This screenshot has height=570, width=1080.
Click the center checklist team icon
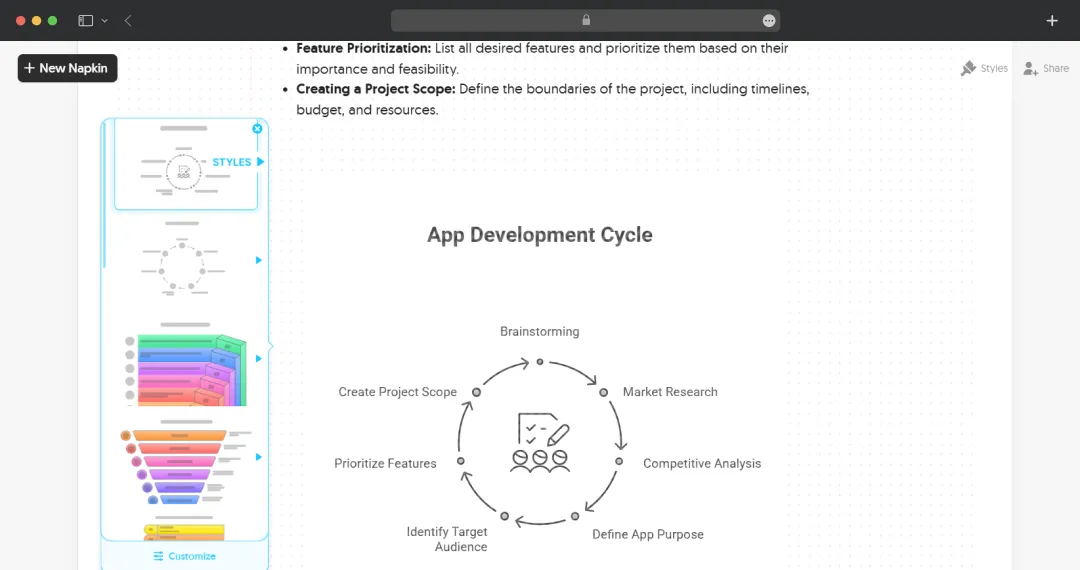tap(540, 443)
